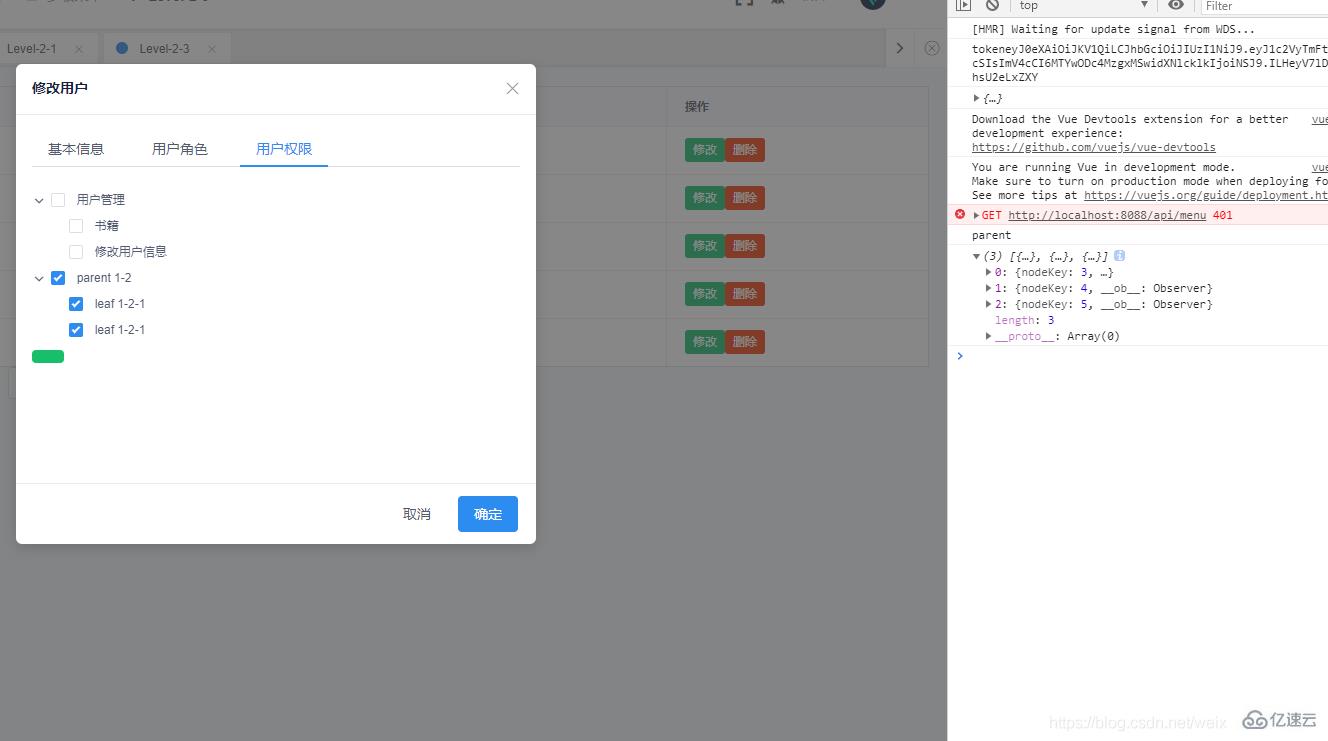1328x741 pixels.
Task: Click the 修改用户信息 tree label
Action: tap(131, 252)
